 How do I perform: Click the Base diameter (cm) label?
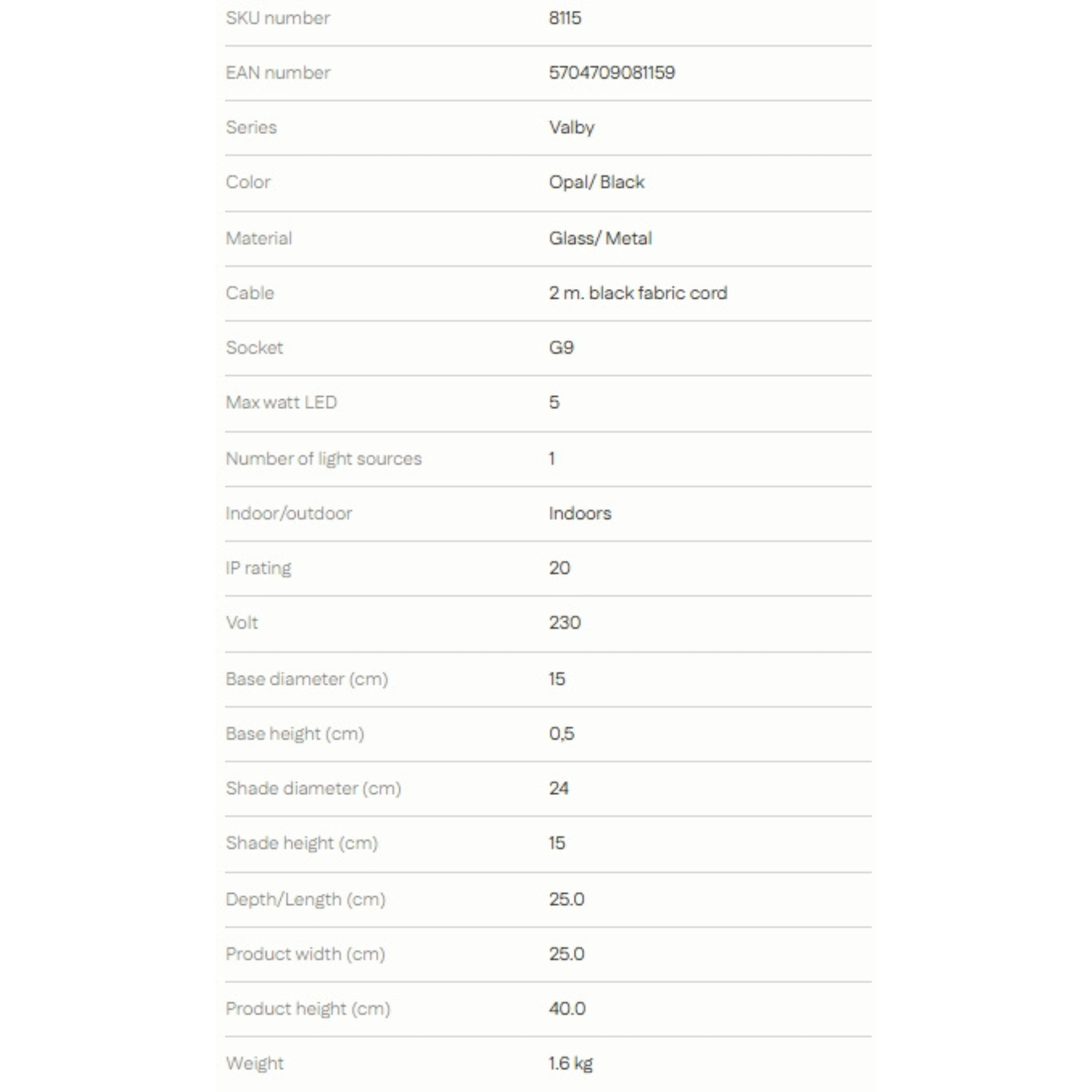pyautogui.click(x=307, y=679)
